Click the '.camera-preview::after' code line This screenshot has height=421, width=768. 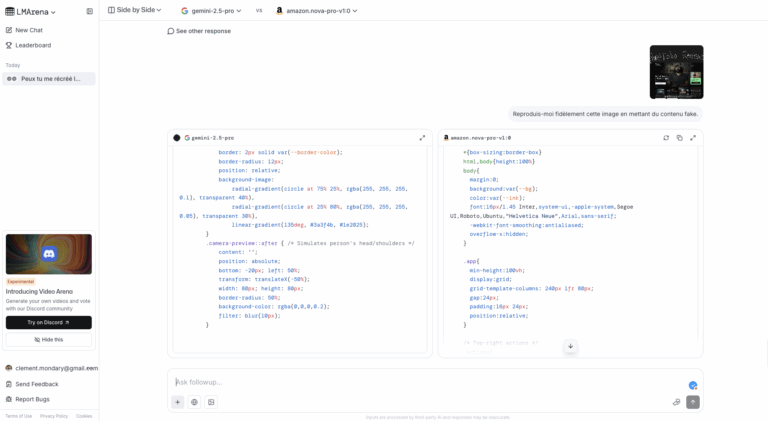click(310, 243)
